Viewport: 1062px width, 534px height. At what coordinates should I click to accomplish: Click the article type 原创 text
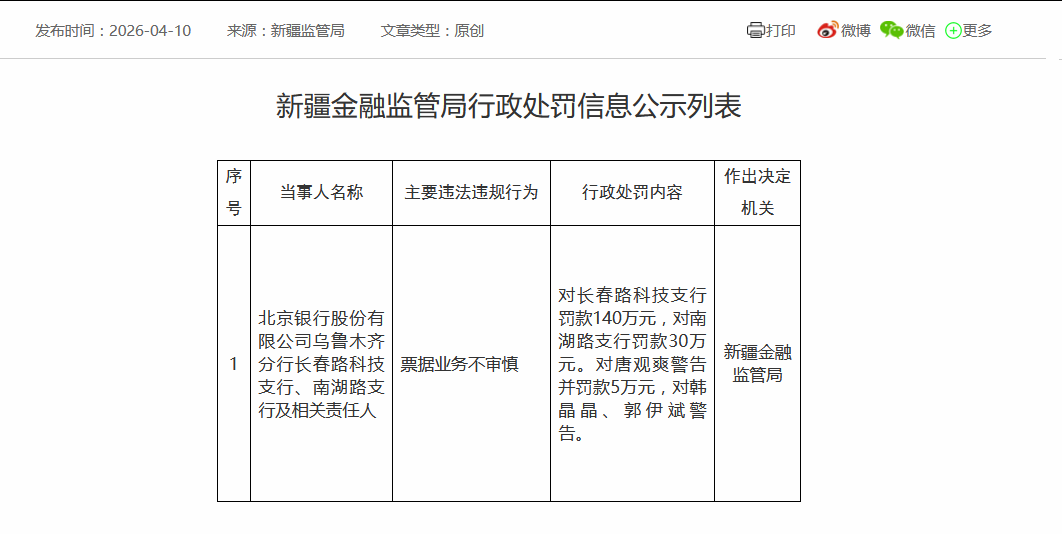(469, 30)
